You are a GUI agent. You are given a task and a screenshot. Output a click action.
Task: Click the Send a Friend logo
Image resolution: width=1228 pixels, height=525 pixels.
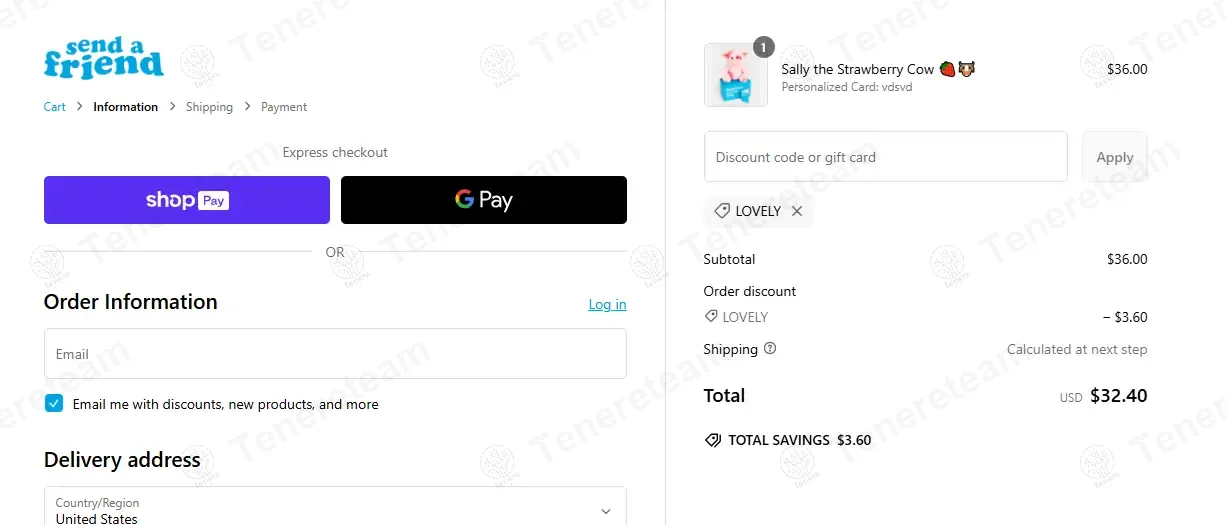coord(103,58)
